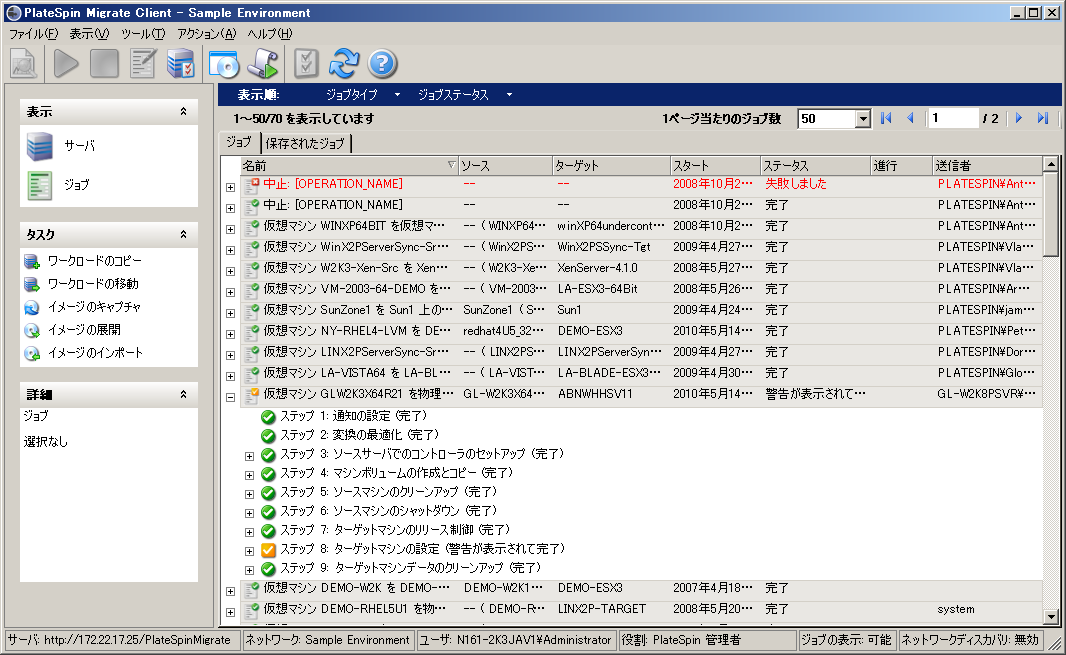1066x655 pixels.
Task: Click the page number input field
Action: pos(951,119)
